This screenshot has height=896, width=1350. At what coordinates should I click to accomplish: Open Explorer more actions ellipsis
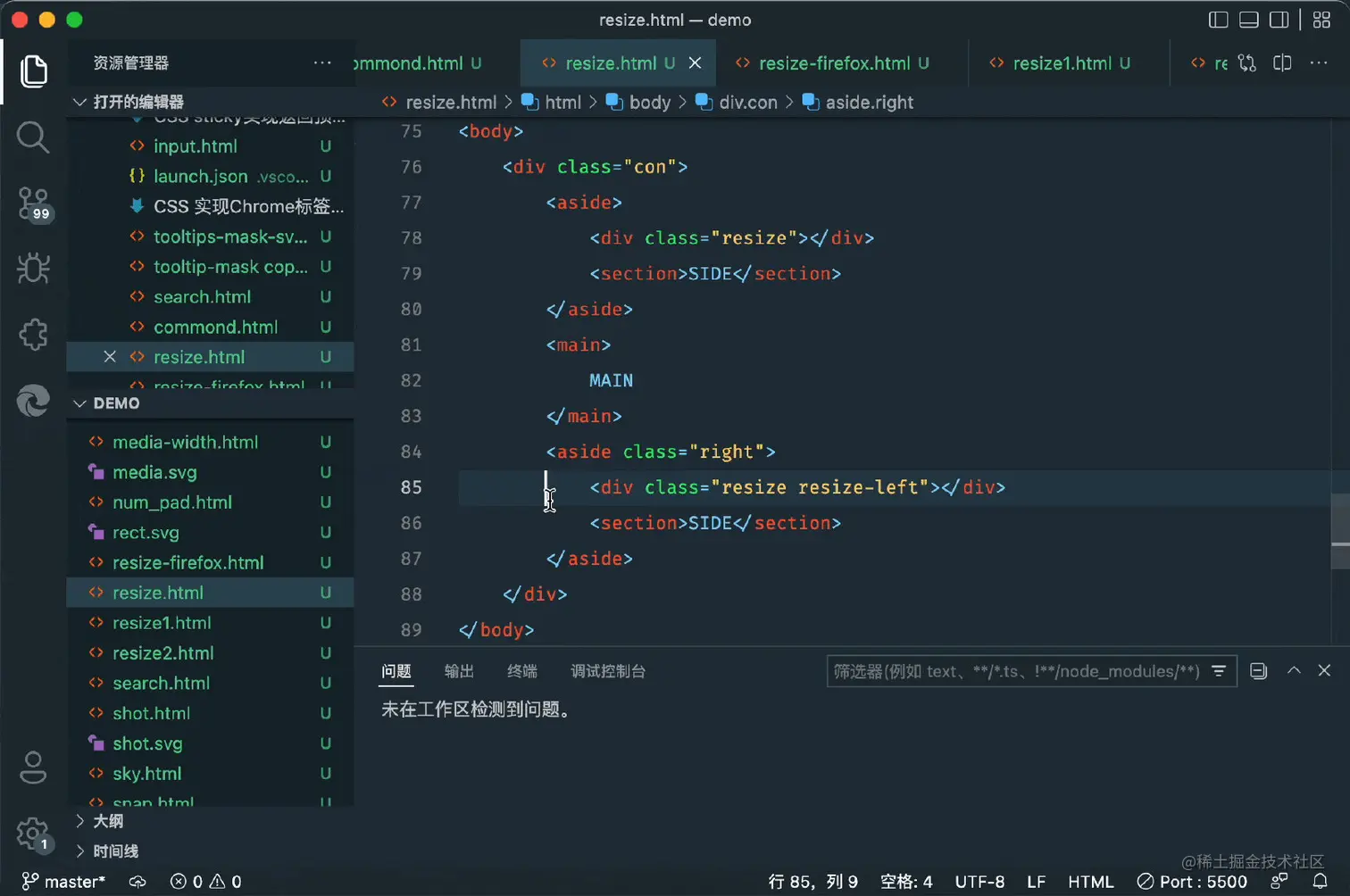[322, 62]
